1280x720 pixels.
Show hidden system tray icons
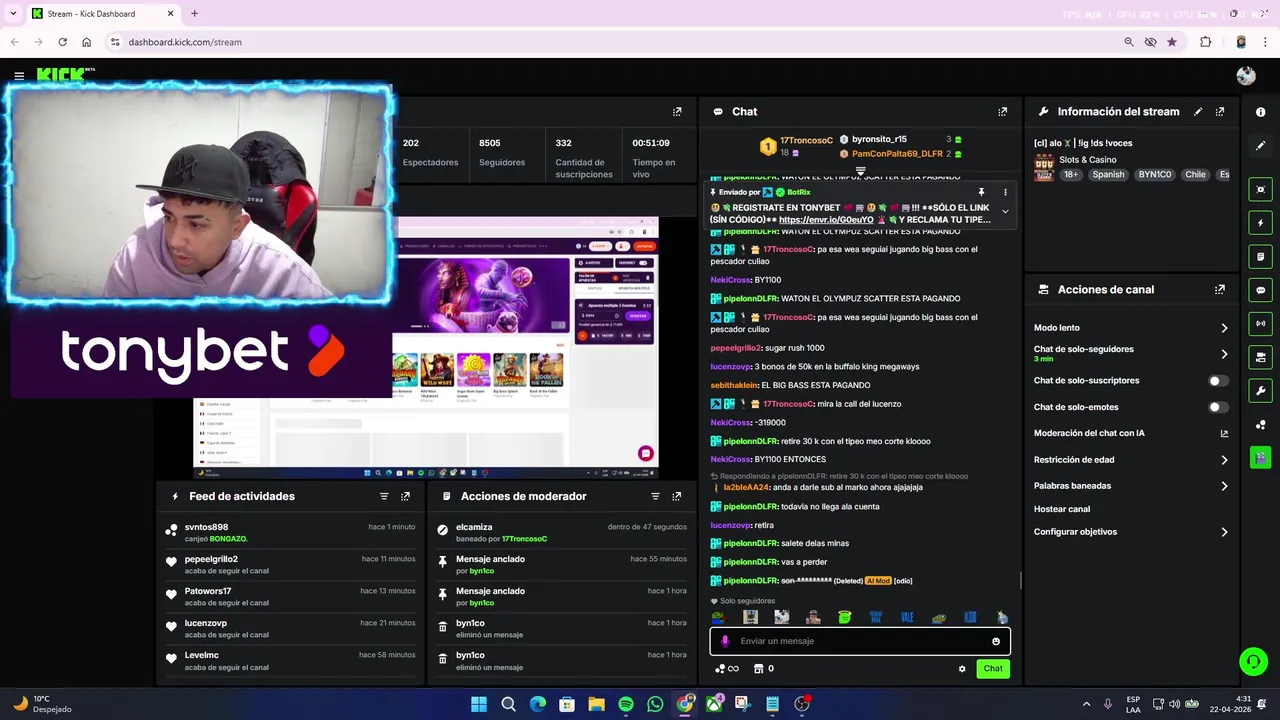click(1086, 704)
